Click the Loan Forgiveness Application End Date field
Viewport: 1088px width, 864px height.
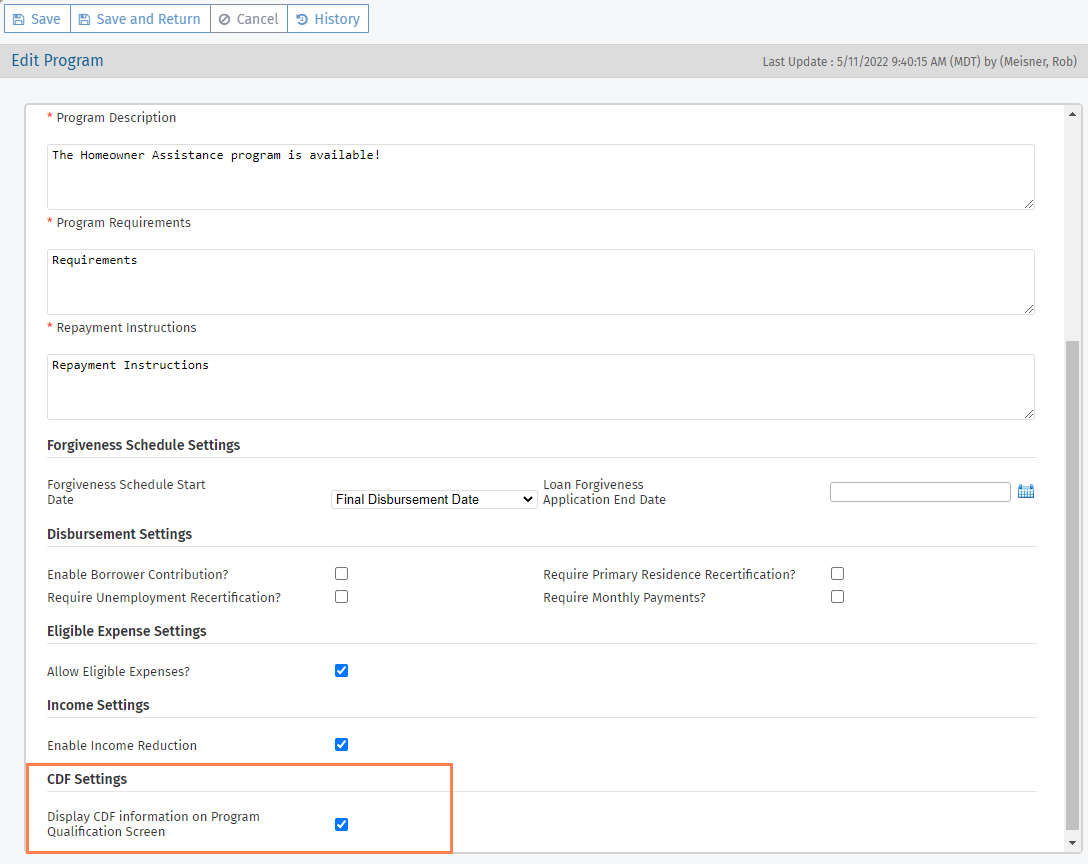pos(920,492)
